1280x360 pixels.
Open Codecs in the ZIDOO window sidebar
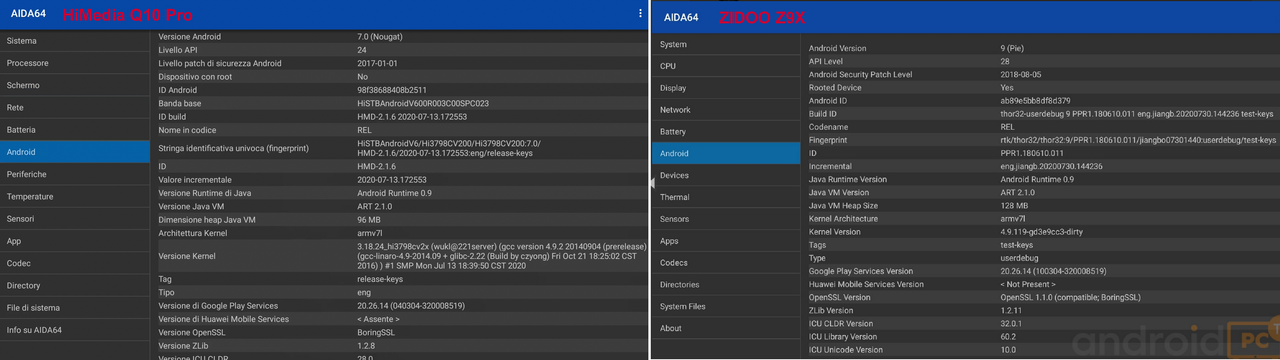point(725,263)
